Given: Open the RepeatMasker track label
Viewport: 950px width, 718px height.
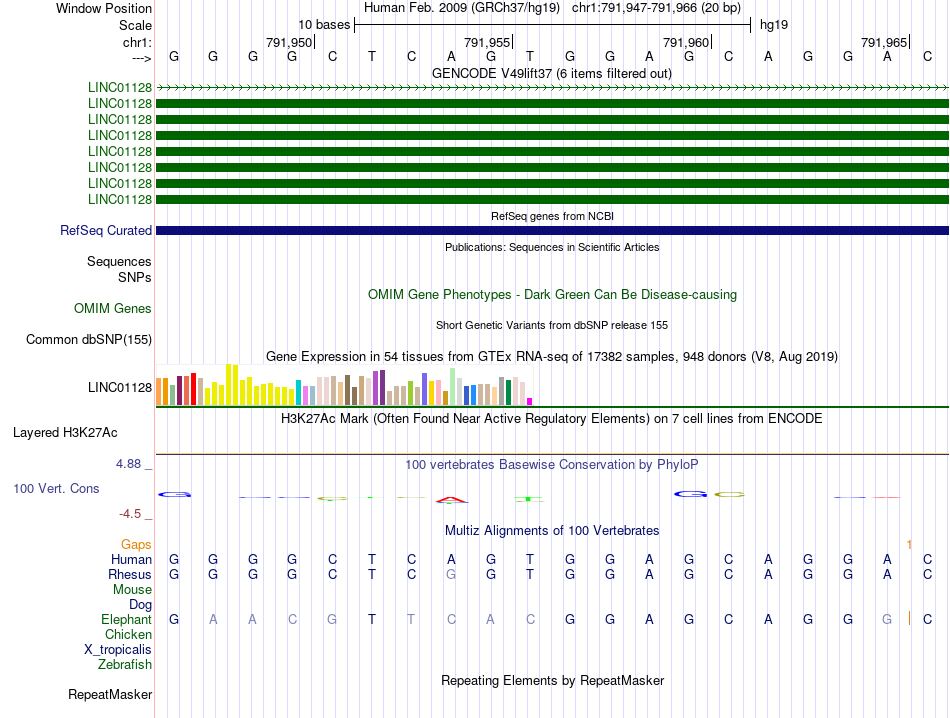Looking at the screenshot, I should tap(110, 694).
